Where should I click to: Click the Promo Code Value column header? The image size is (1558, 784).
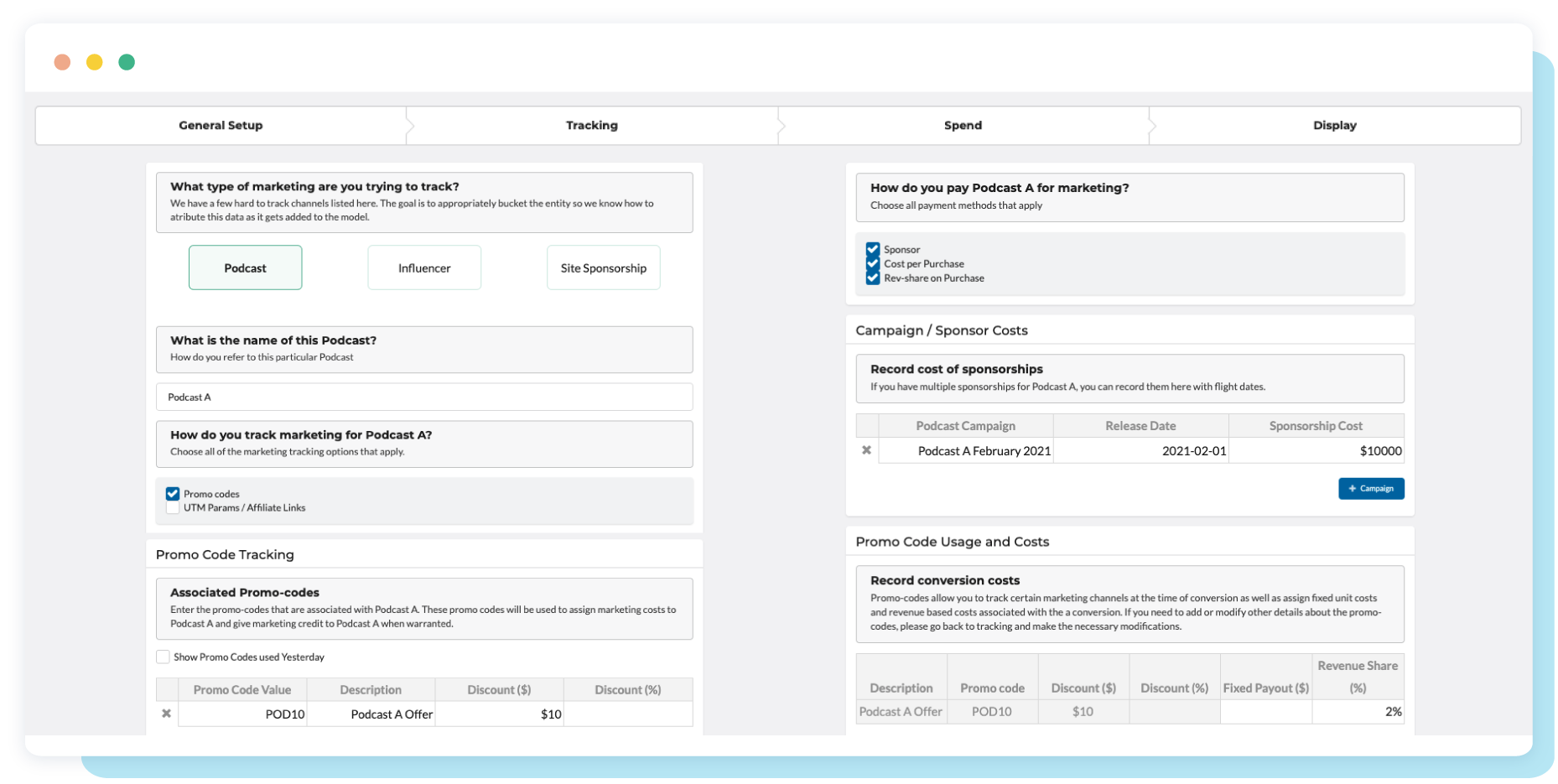point(242,689)
